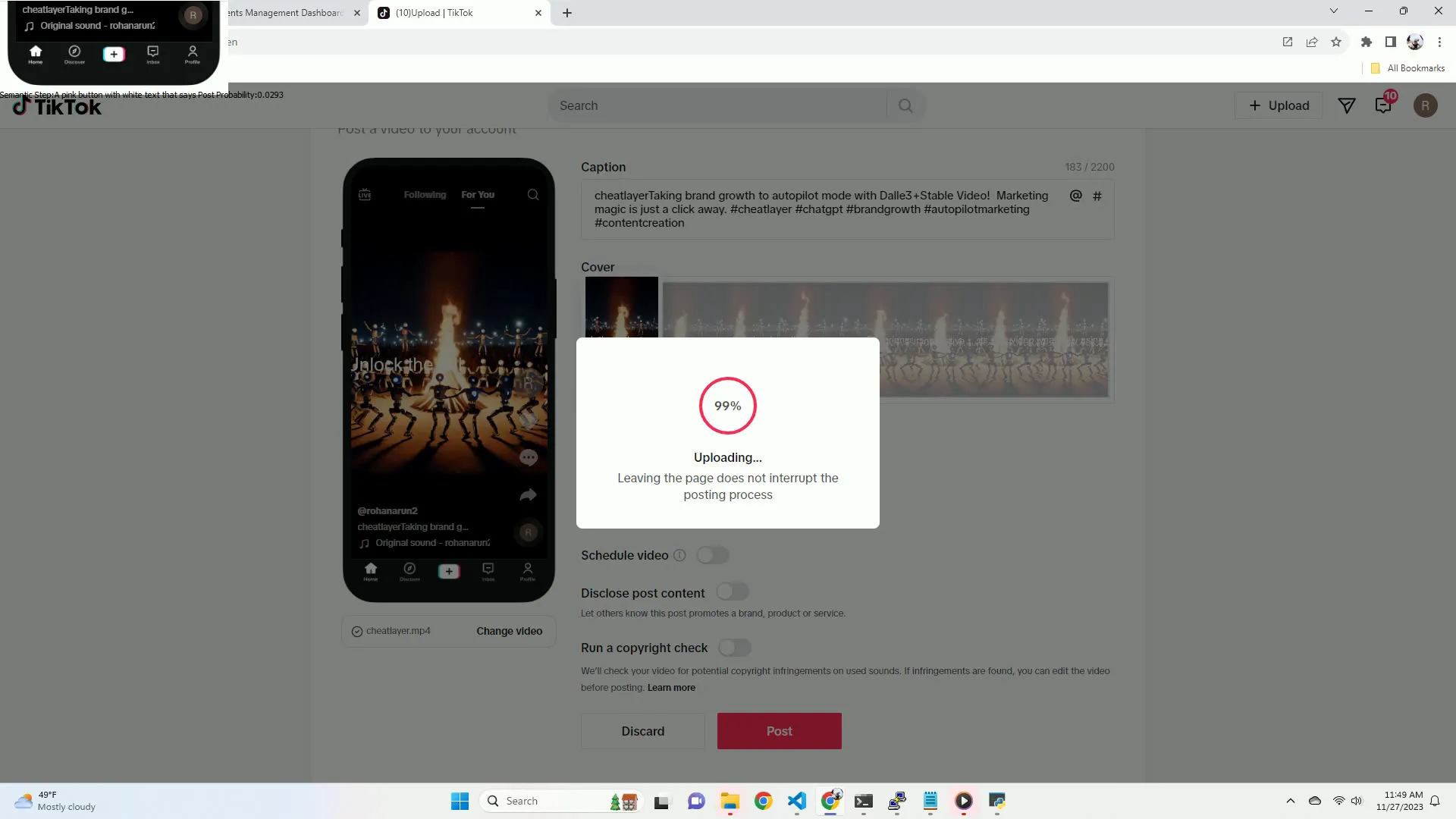Open the Chrome side panel icon

[1391, 42]
